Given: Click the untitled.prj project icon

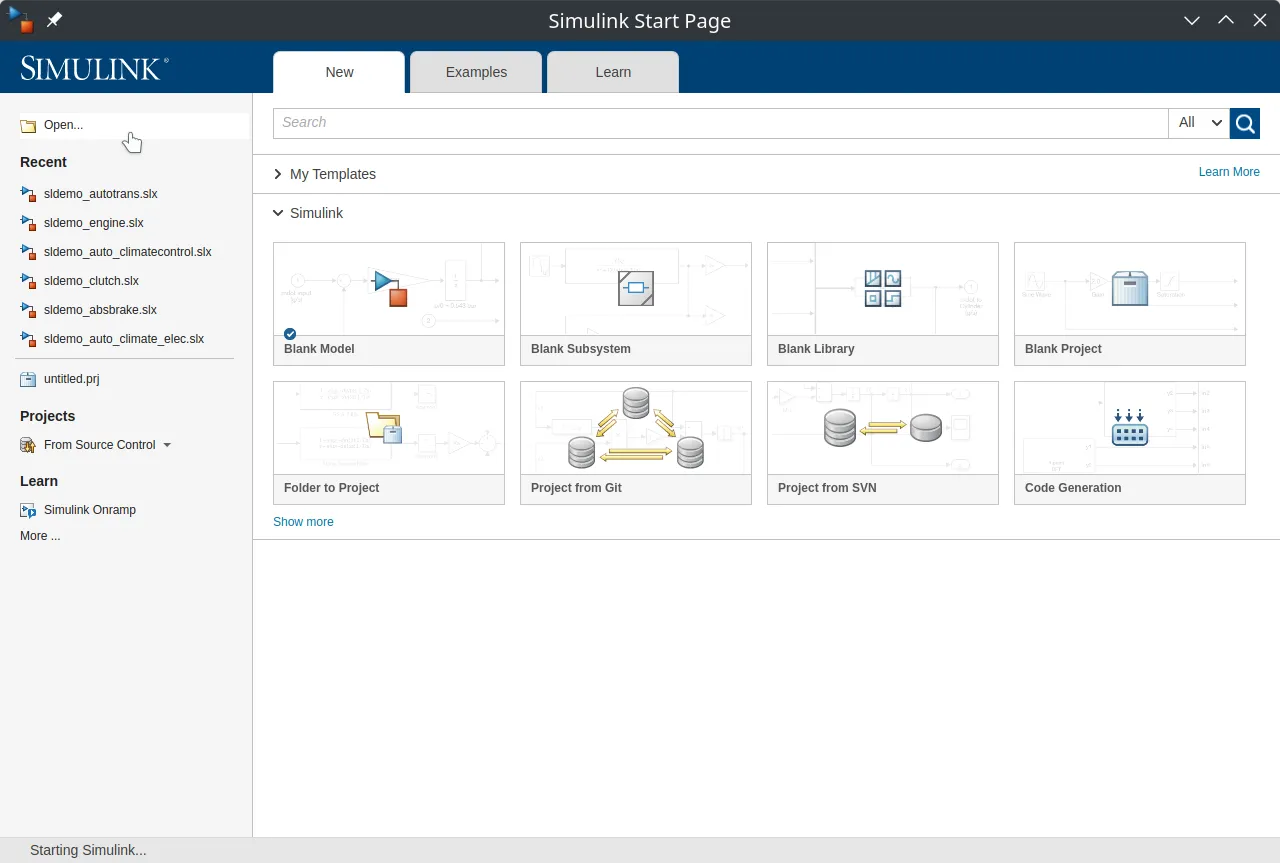Looking at the screenshot, I should [28, 380].
